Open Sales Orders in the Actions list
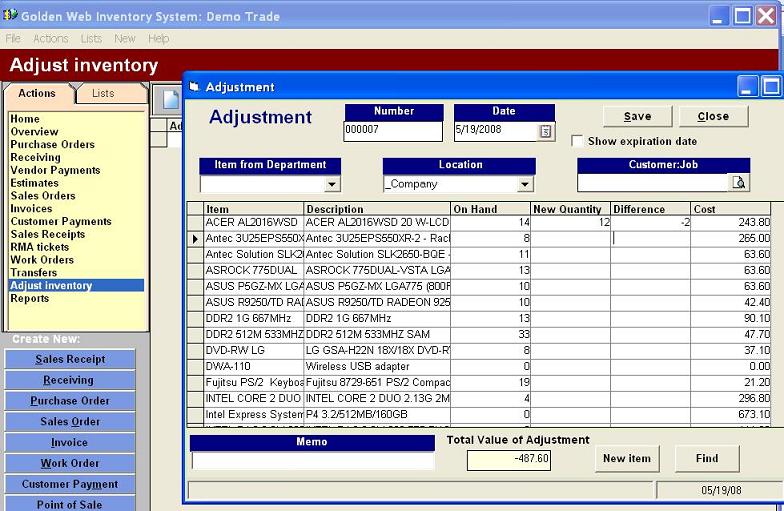The width and height of the screenshot is (784, 511). click(x=43, y=196)
